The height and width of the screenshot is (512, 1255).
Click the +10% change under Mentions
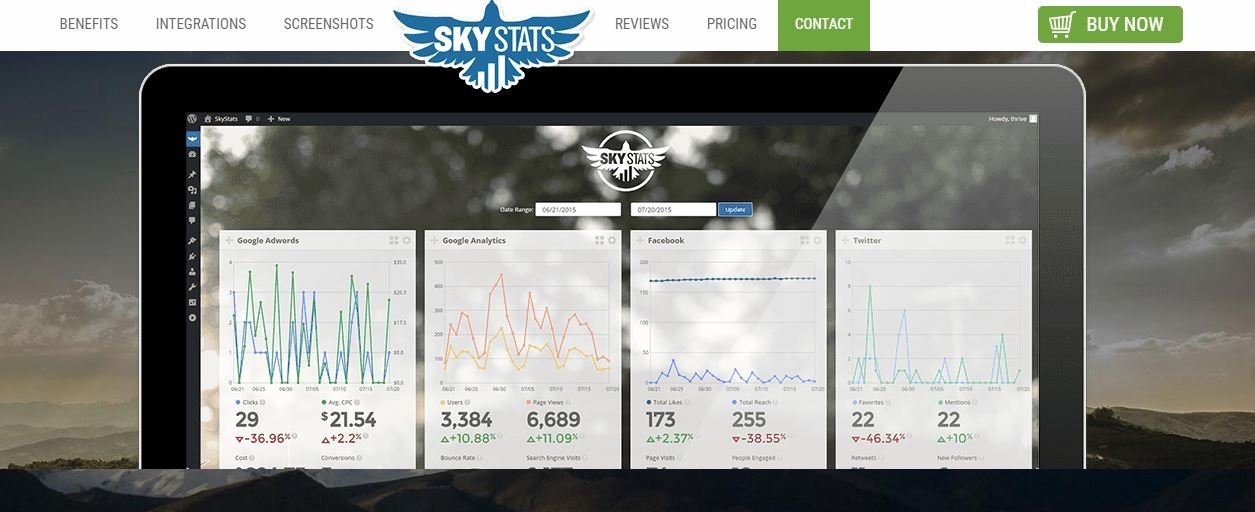click(x=956, y=438)
